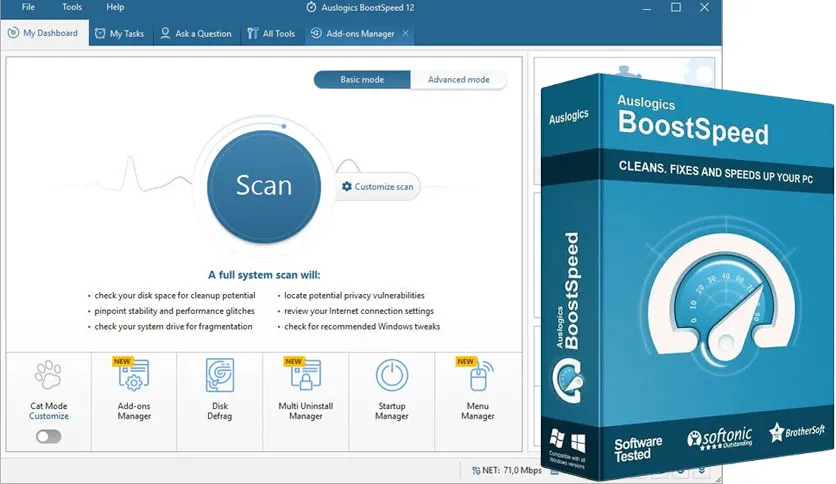Open the File menu
Viewport: 836px width, 484px height.
pos(28,7)
